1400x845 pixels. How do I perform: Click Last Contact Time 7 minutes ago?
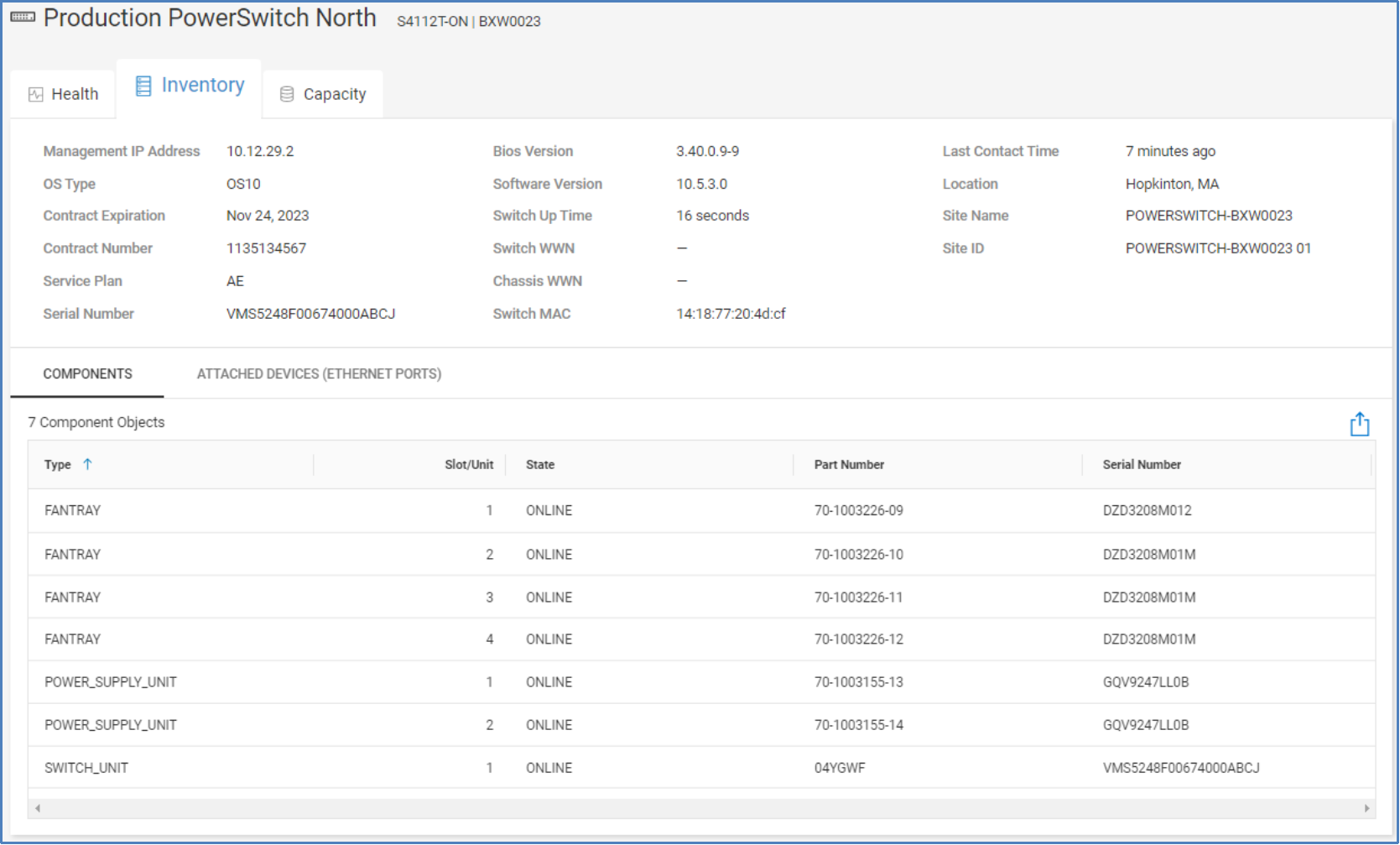click(x=1170, y=151)
